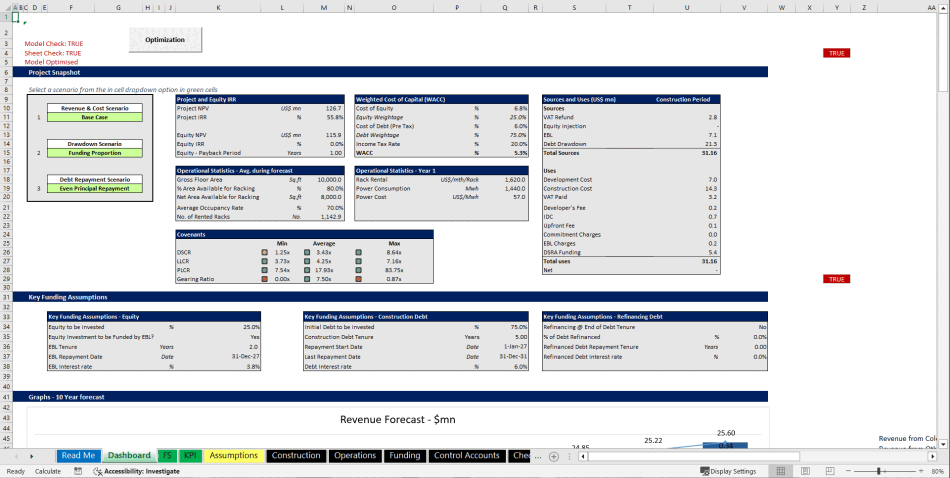Switch to the Assumptions sheet tab

233,456
